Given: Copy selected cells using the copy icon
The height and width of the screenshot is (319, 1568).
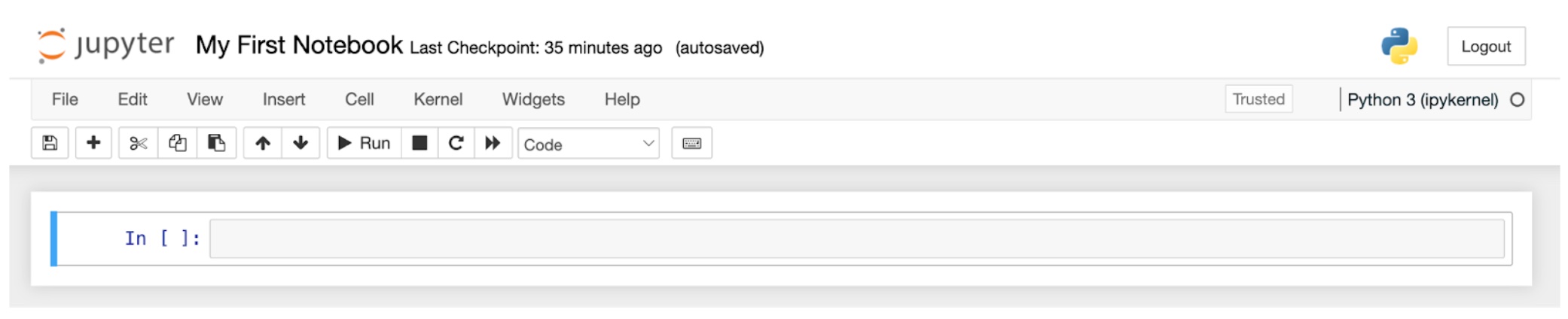Looking at the screenshot, I should (178, 143).
